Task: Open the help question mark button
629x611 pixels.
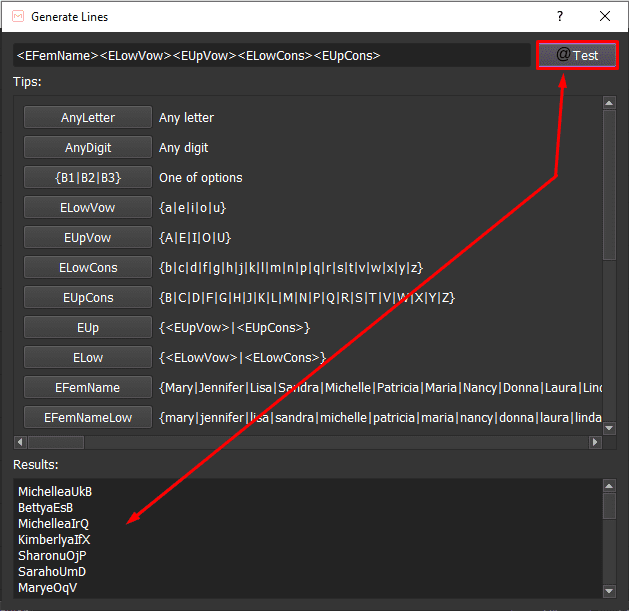Action: point(560,16)
